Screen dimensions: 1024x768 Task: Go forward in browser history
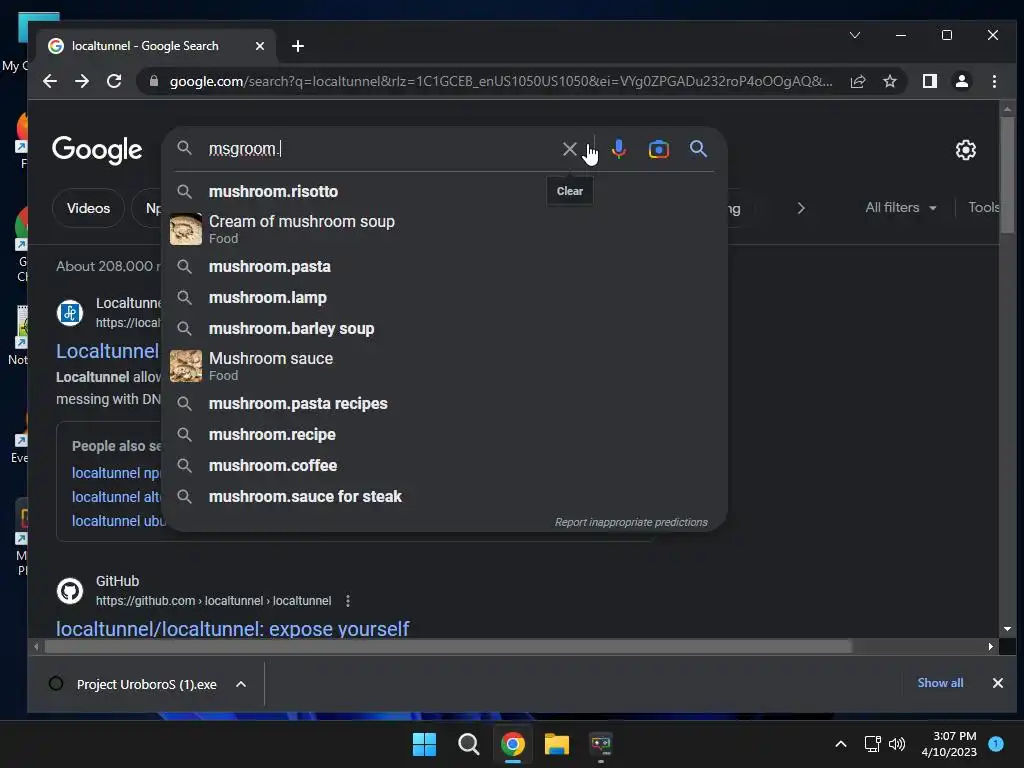(82, 81)
